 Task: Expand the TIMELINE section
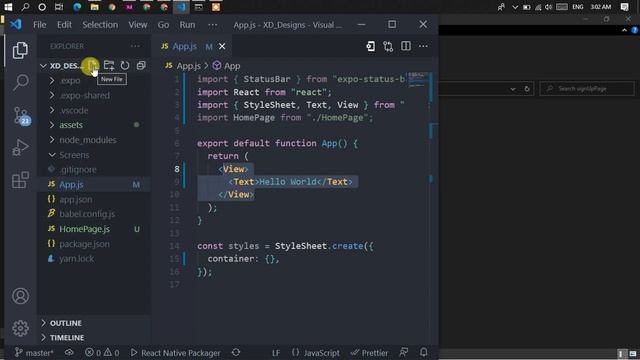pyautogui.click(x=94, y=338)
